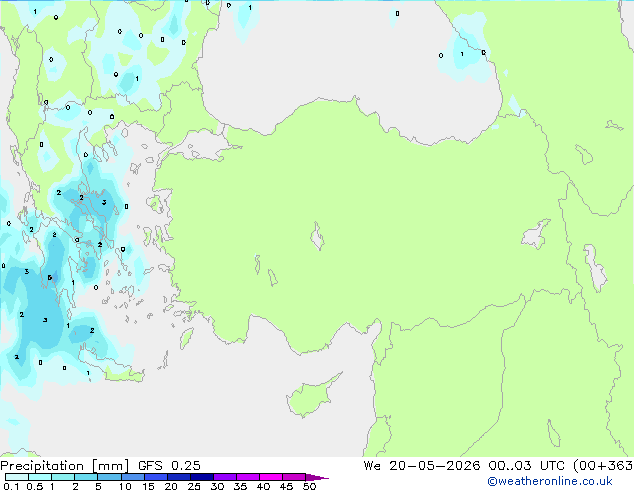The width and height of the screenshot is (634, 490).
Task: Pick the 2–5 mm legend swatch
Action: [86, 477]
